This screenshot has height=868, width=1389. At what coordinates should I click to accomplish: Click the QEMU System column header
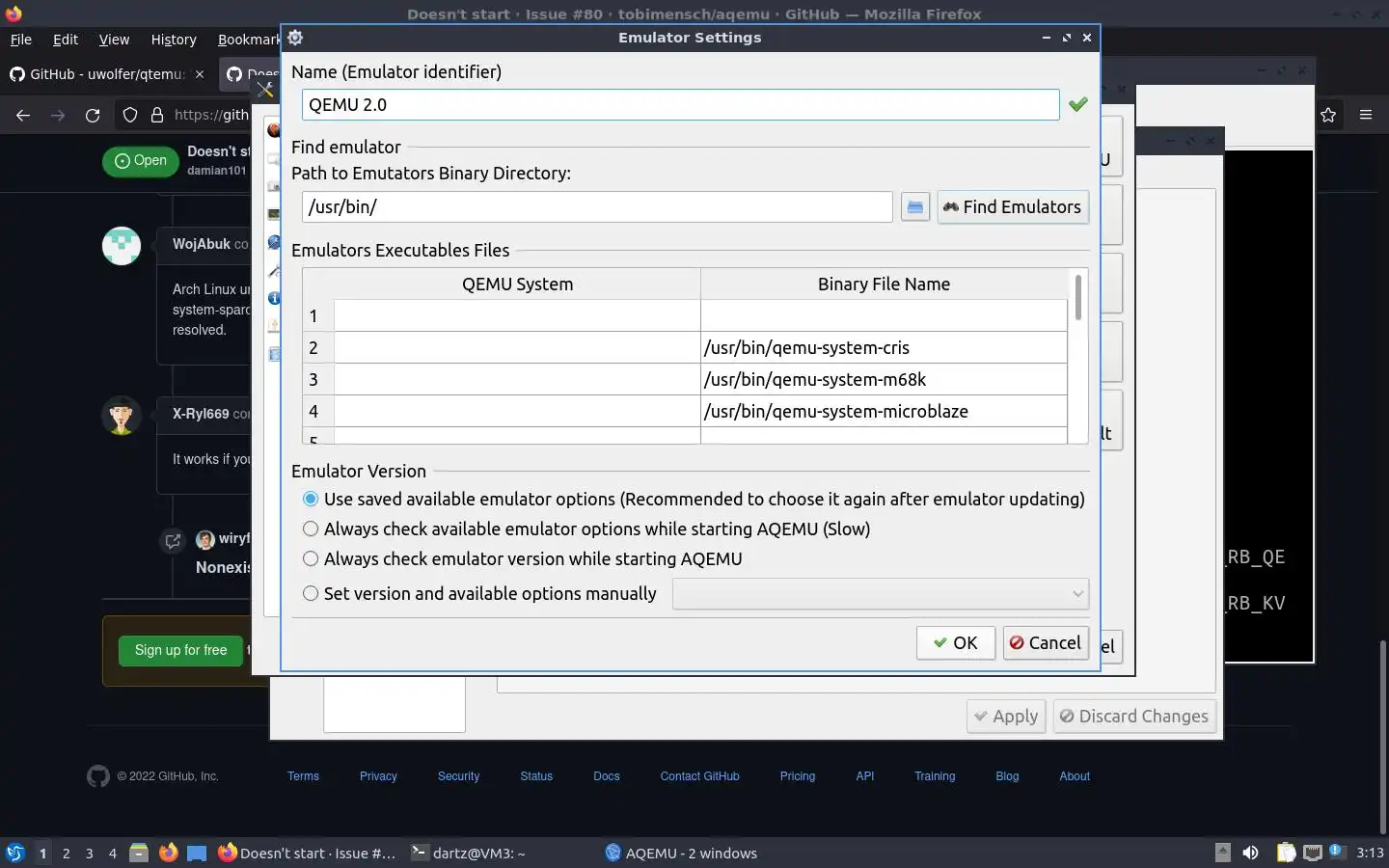(x=517, y=284)
